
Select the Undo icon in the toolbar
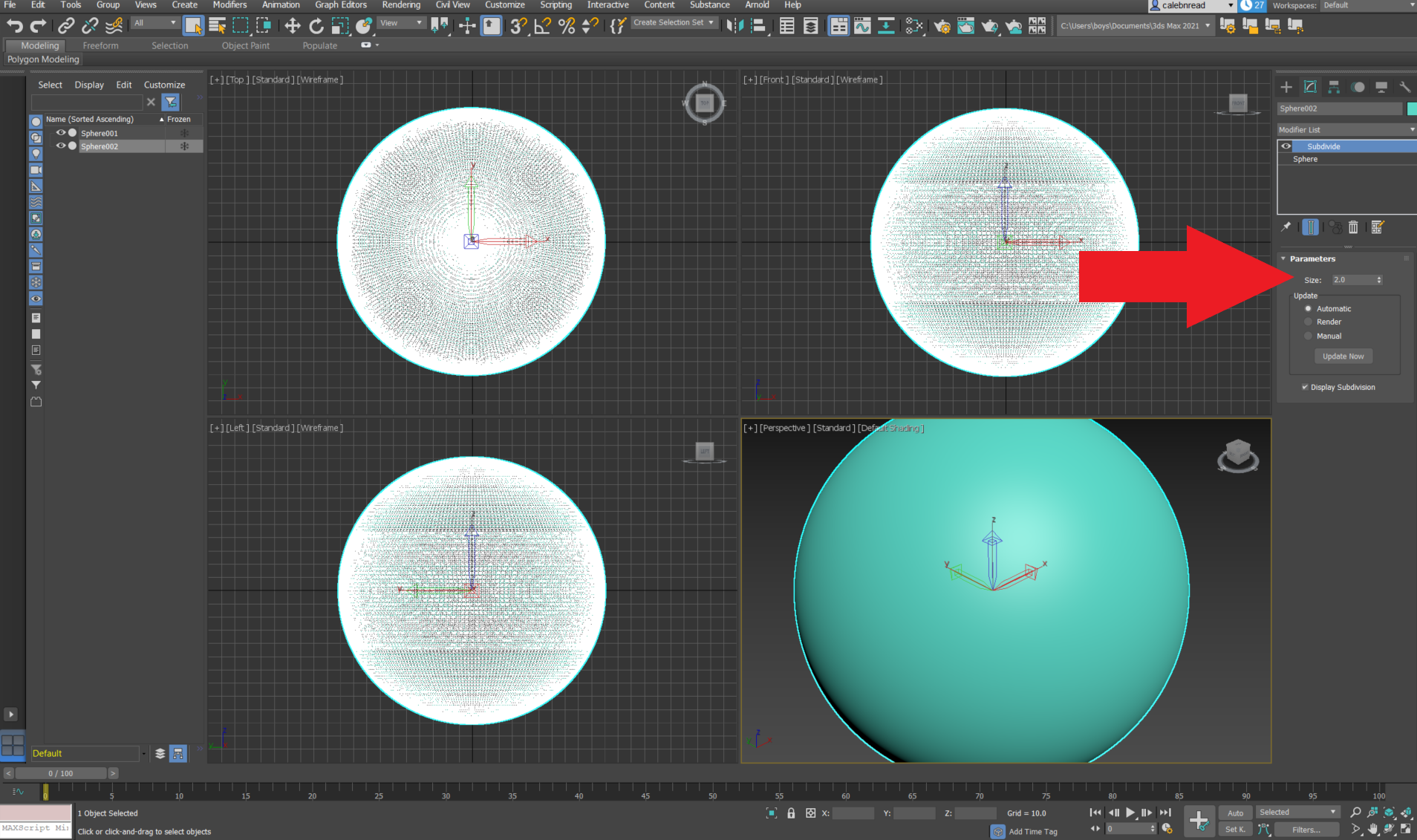(x=14, y=25)
